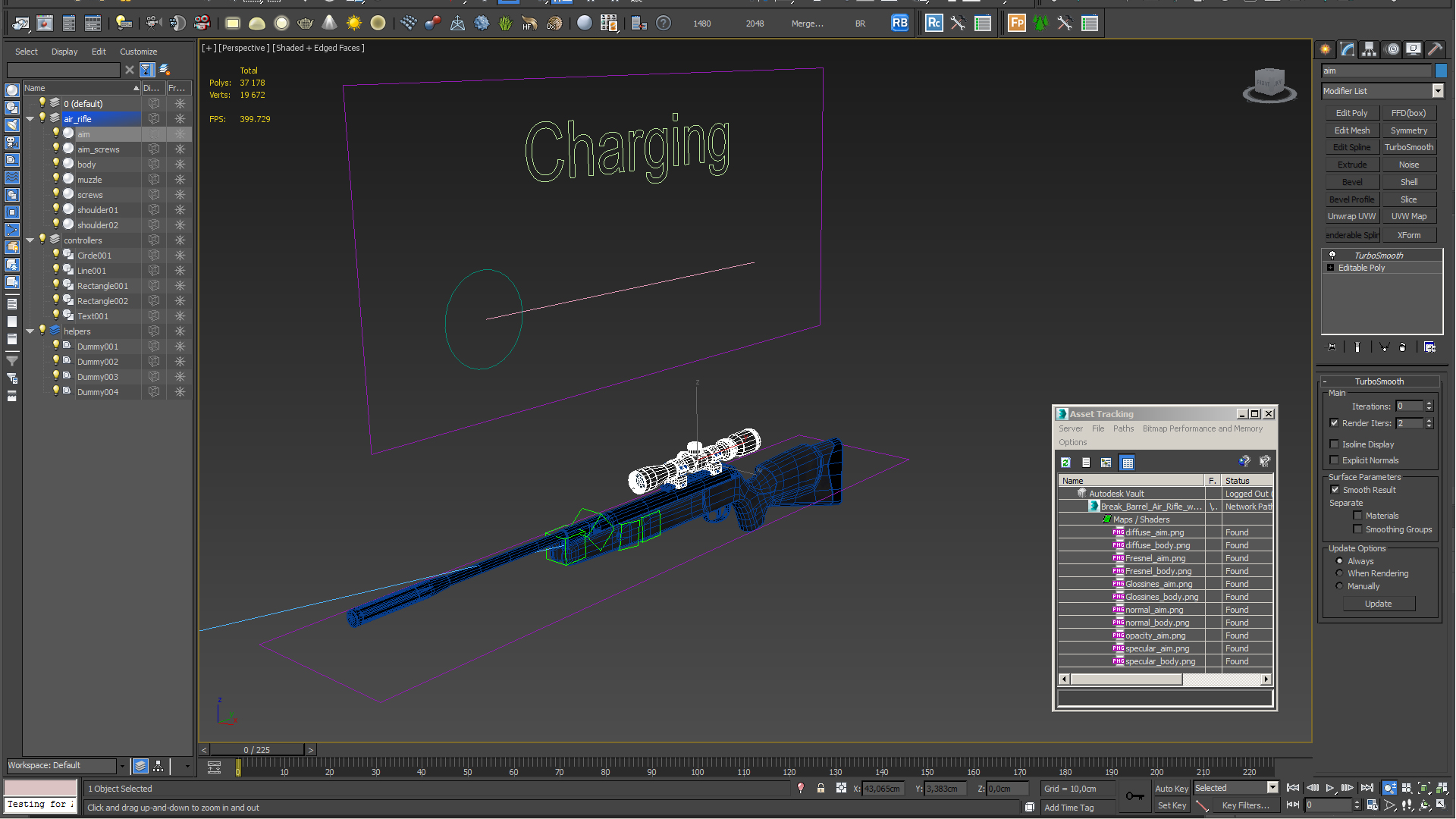Open the Hierarchy panel tab icon
This screenshot has width=1456, height=819.
(x=1369, y=49)
